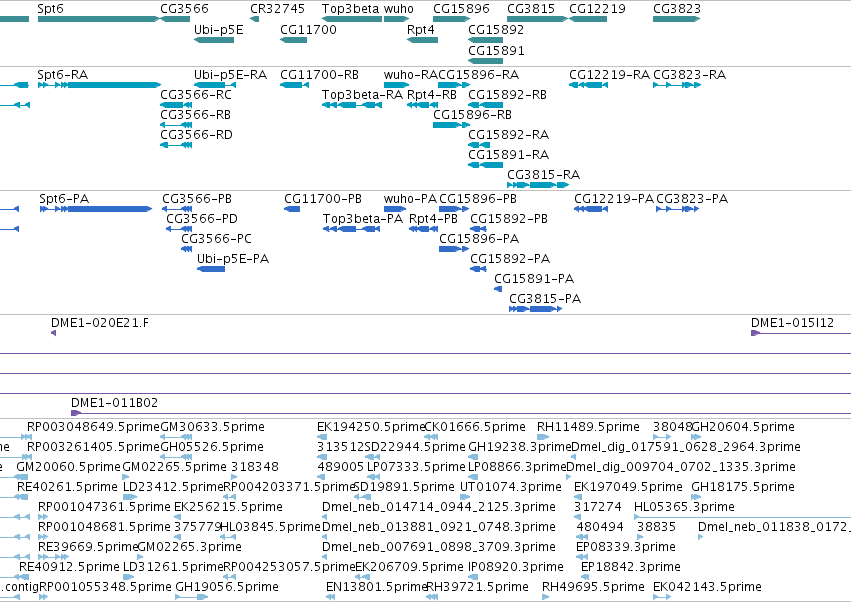Click the GM30633.5prime EST
Screen dimensions: 851x602
(x=176, y=437)
